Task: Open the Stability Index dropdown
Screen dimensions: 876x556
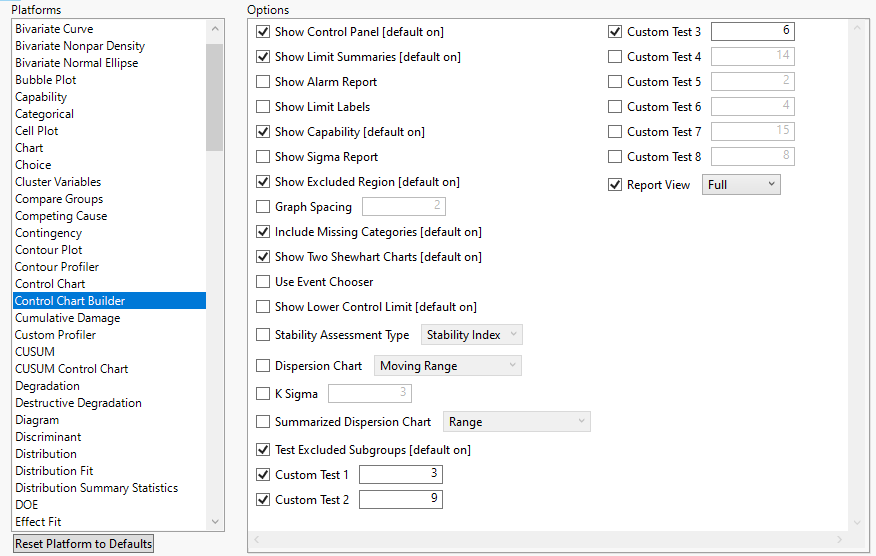Action: click(472, 335)
